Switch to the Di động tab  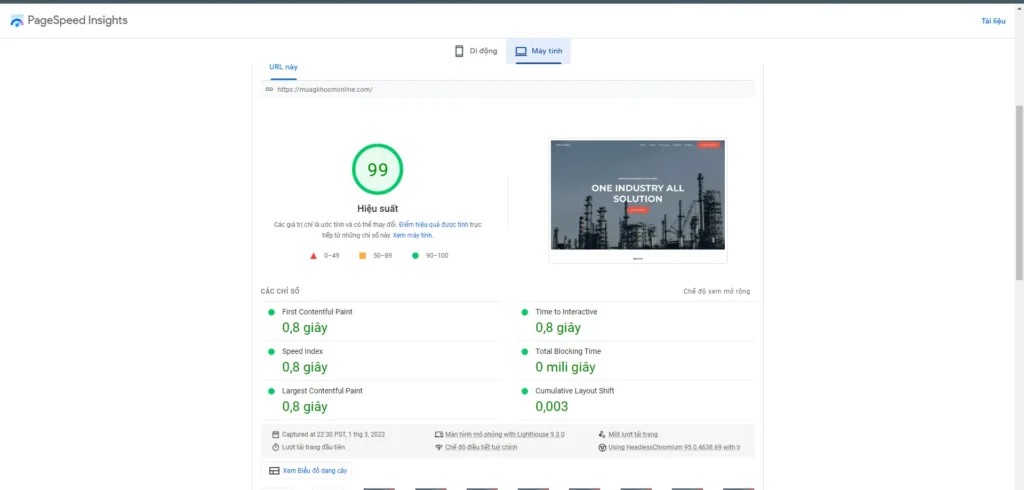tap(477, 51)
